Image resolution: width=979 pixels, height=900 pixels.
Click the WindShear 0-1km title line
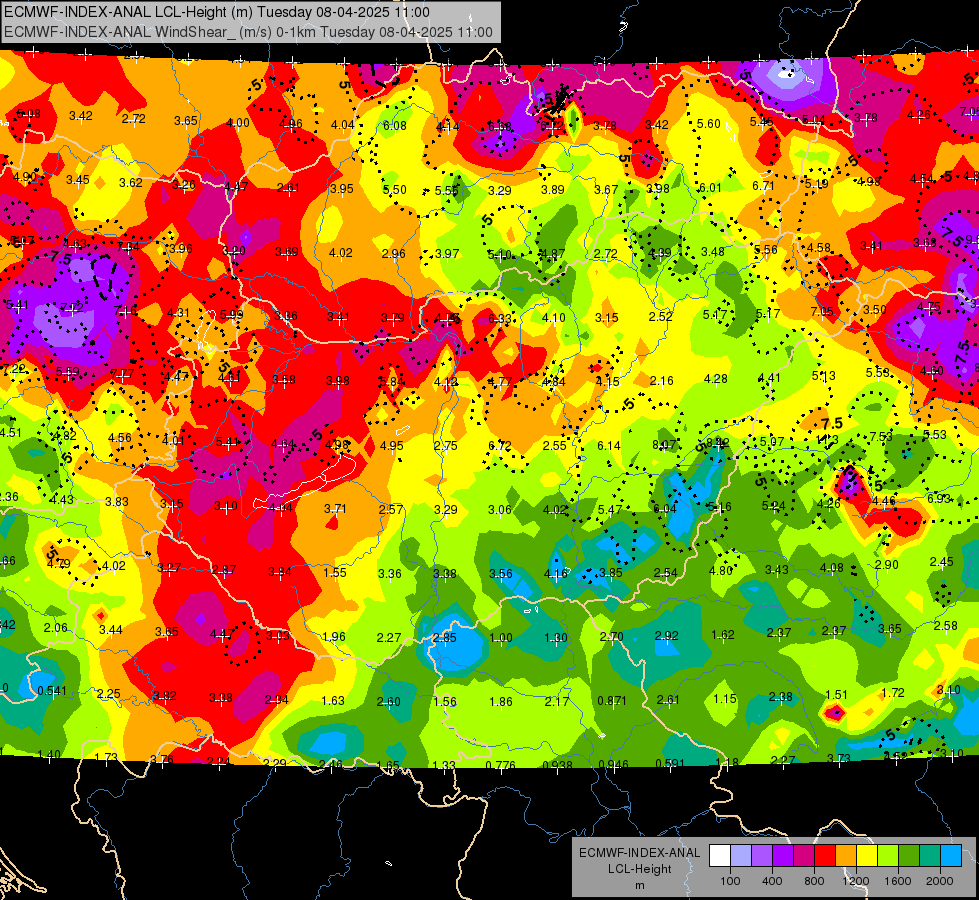[248, 32]
